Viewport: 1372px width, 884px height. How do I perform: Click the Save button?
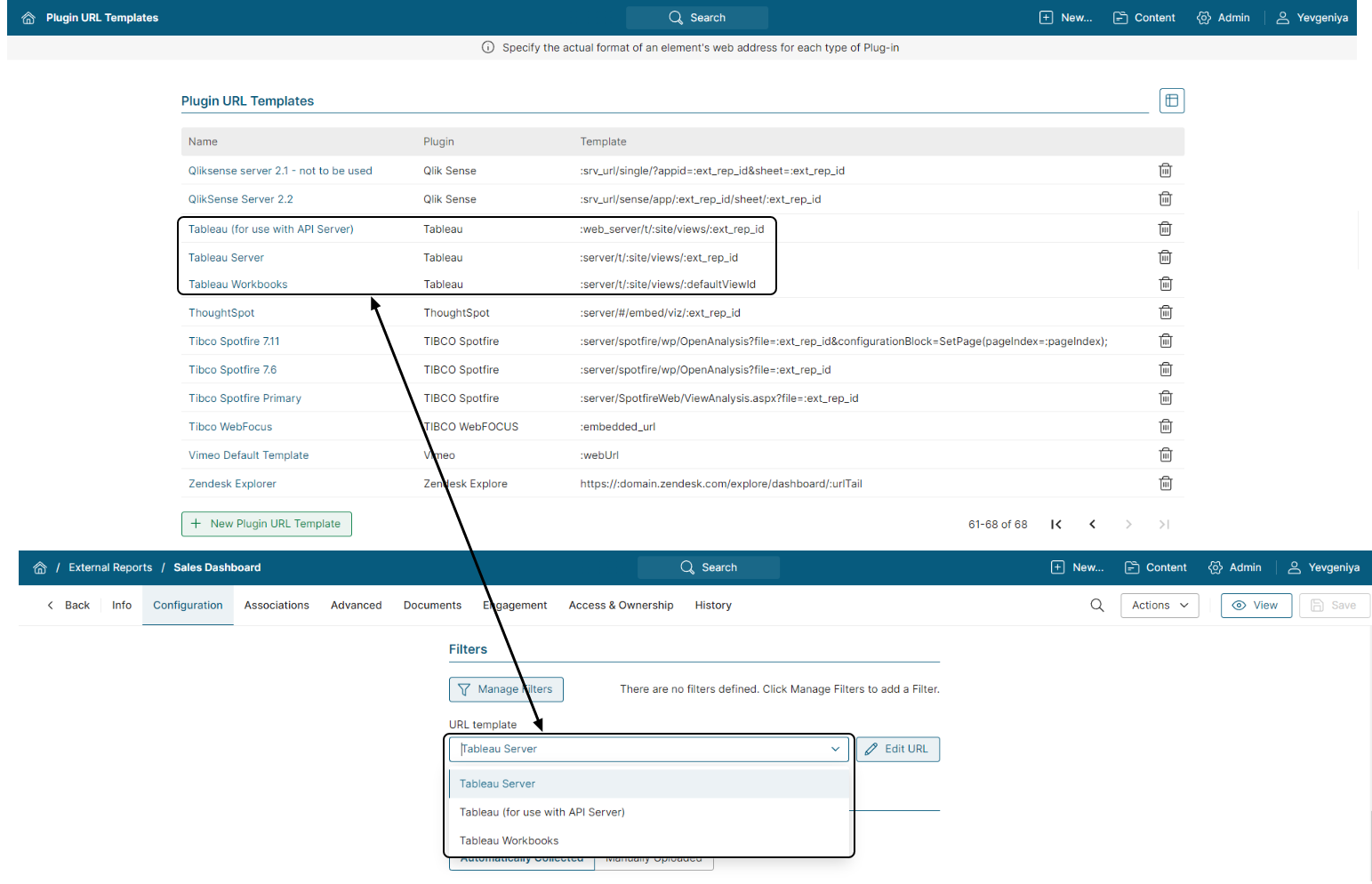pos(1334,606)
